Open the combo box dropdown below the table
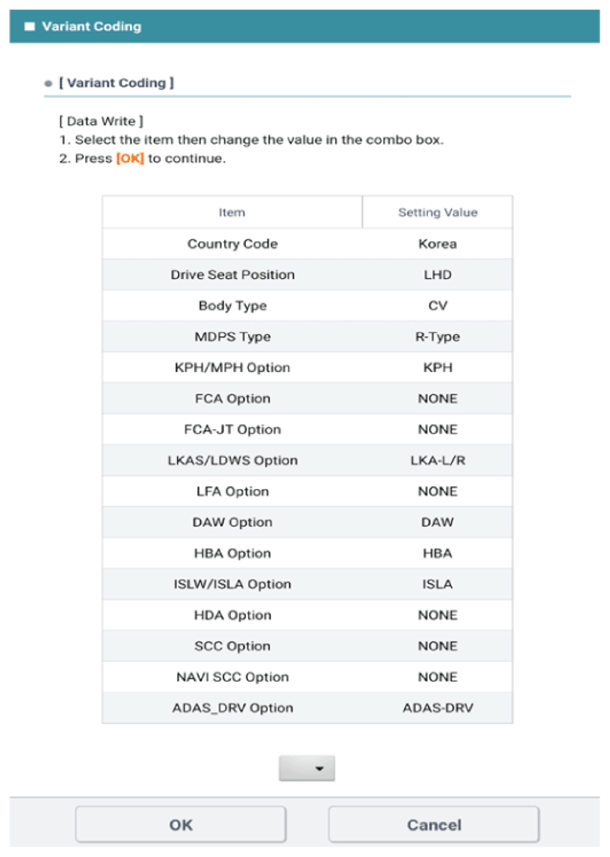 [x=307, y=768]
